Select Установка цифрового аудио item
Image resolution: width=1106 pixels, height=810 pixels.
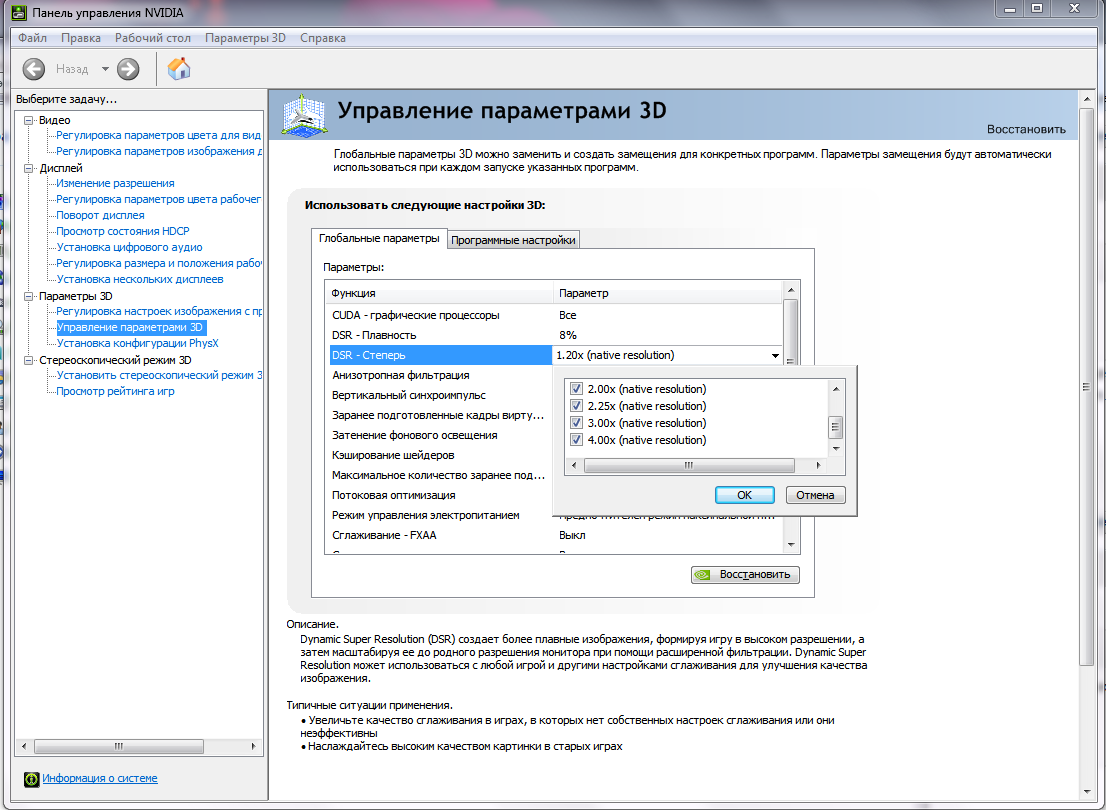pos(129,248)
